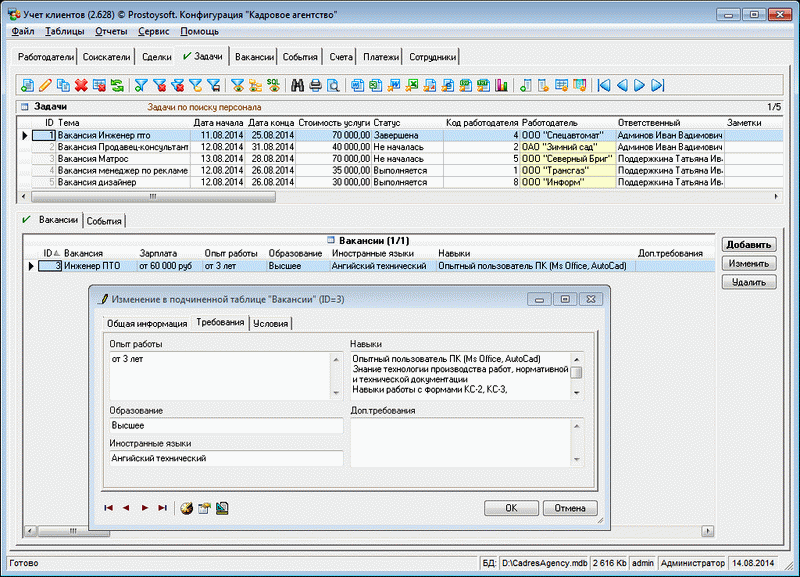Viewport: 800px width, 577px height.
Task: Open the Общая информация dialog tab
Action: (147, 323)
